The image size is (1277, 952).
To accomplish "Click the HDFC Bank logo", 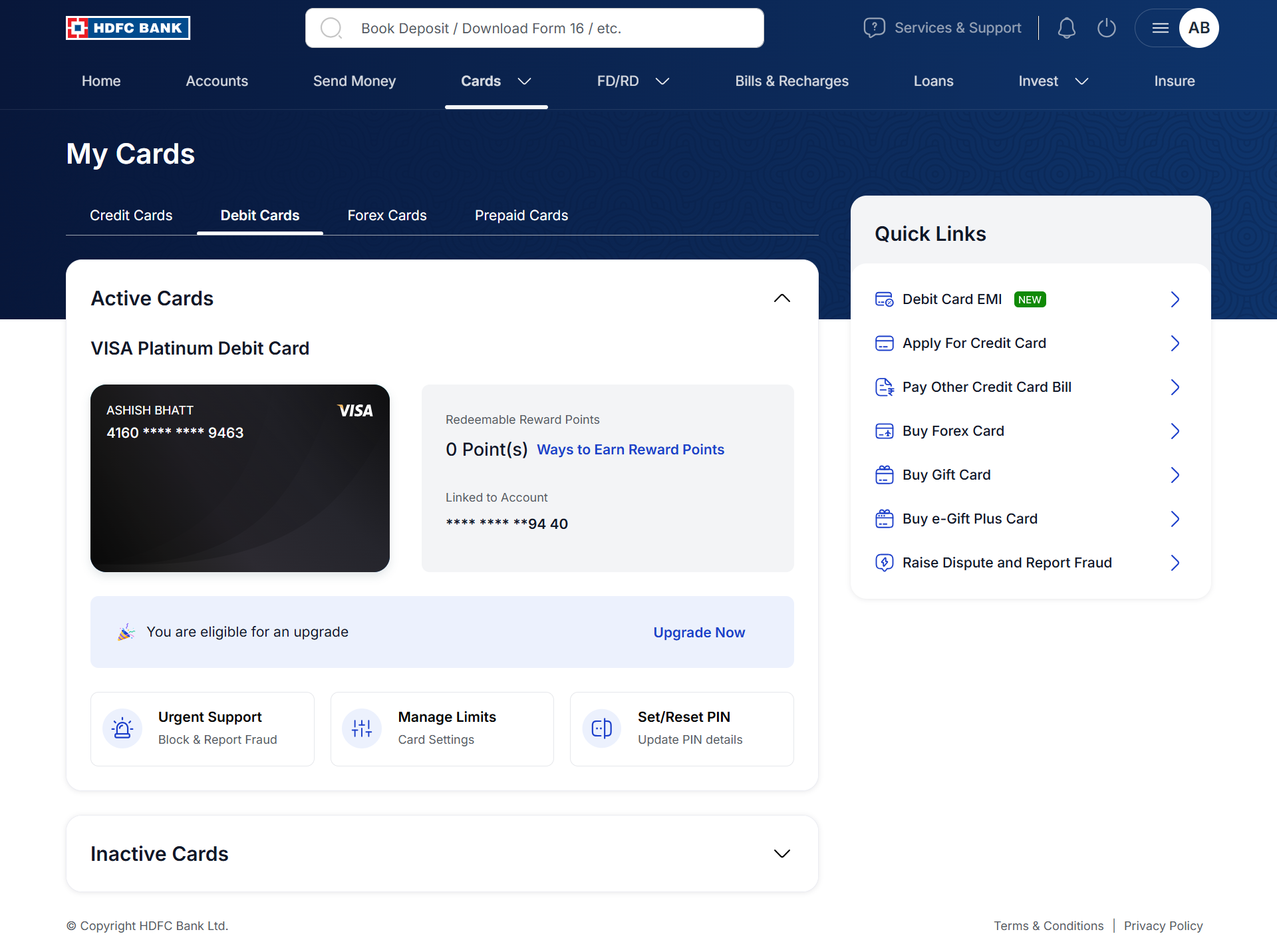I will point(128,28).
